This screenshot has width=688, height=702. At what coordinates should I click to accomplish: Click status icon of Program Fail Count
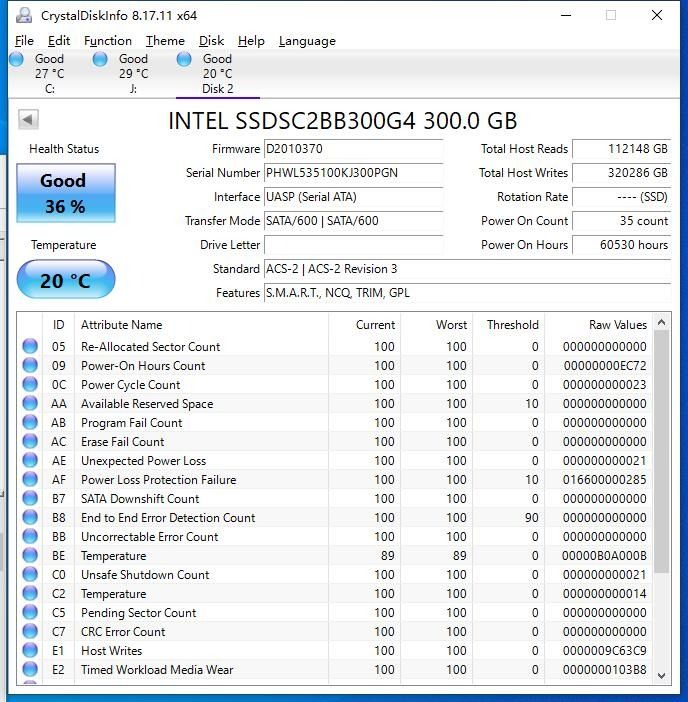[x=30, y=422]
